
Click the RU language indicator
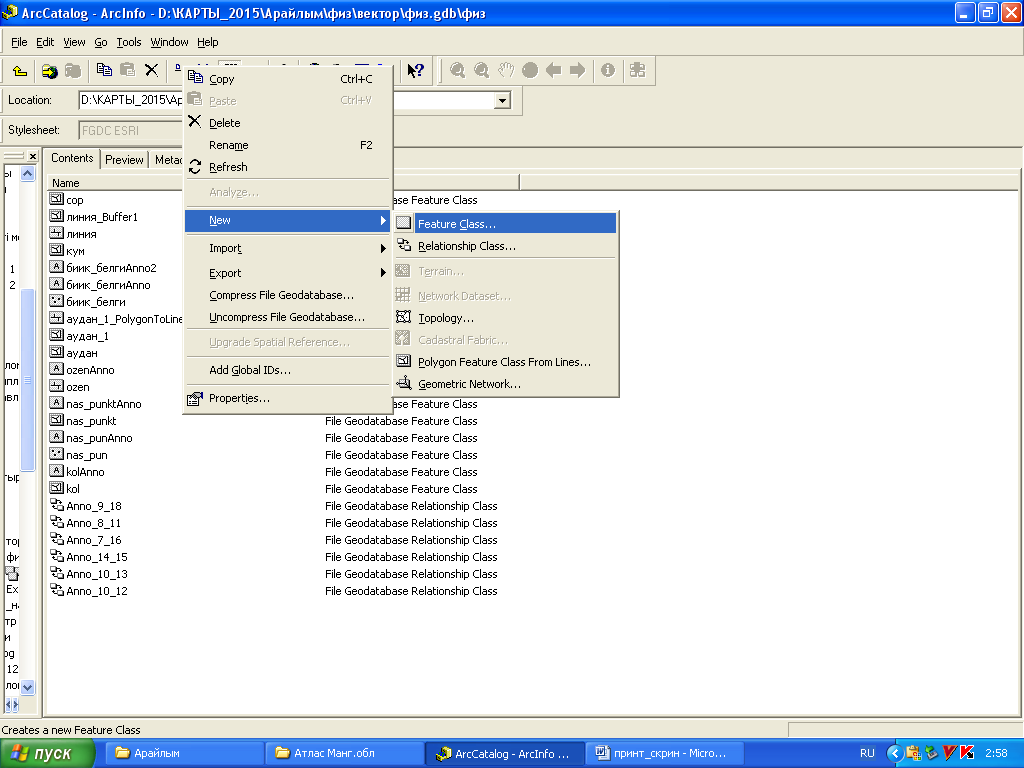867,753
